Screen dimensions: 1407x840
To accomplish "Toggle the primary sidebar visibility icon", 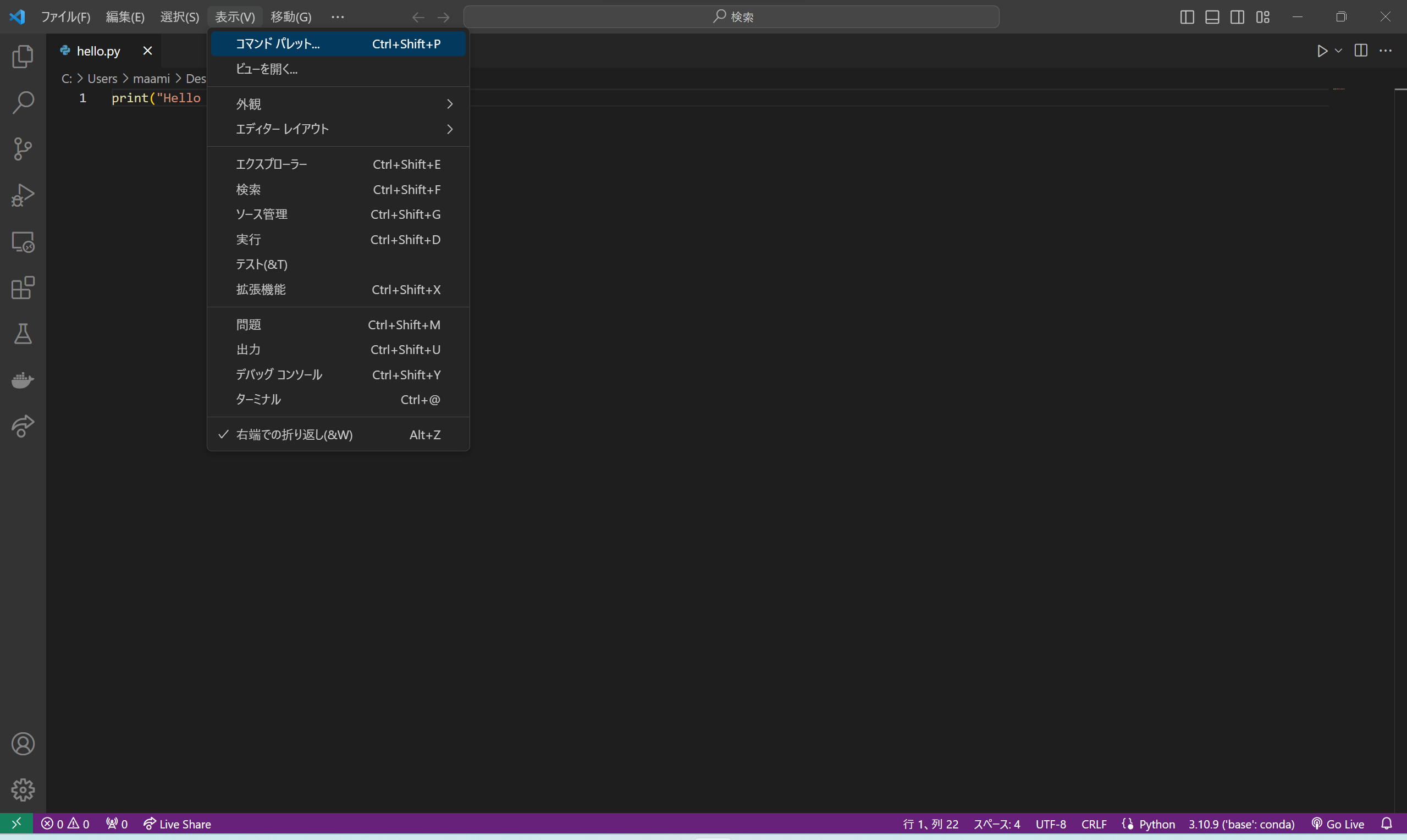I will coord(1186,17).
